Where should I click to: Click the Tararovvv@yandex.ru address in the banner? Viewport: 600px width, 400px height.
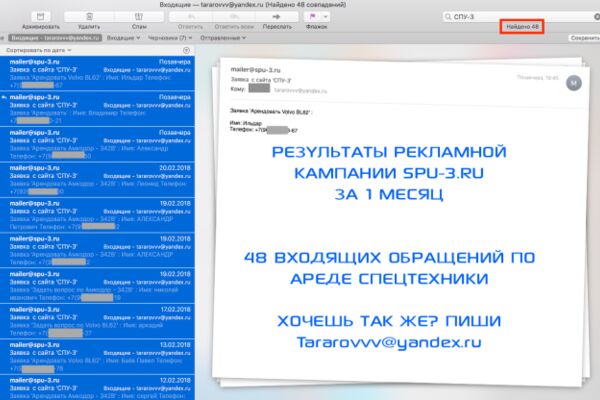[389, 342]
